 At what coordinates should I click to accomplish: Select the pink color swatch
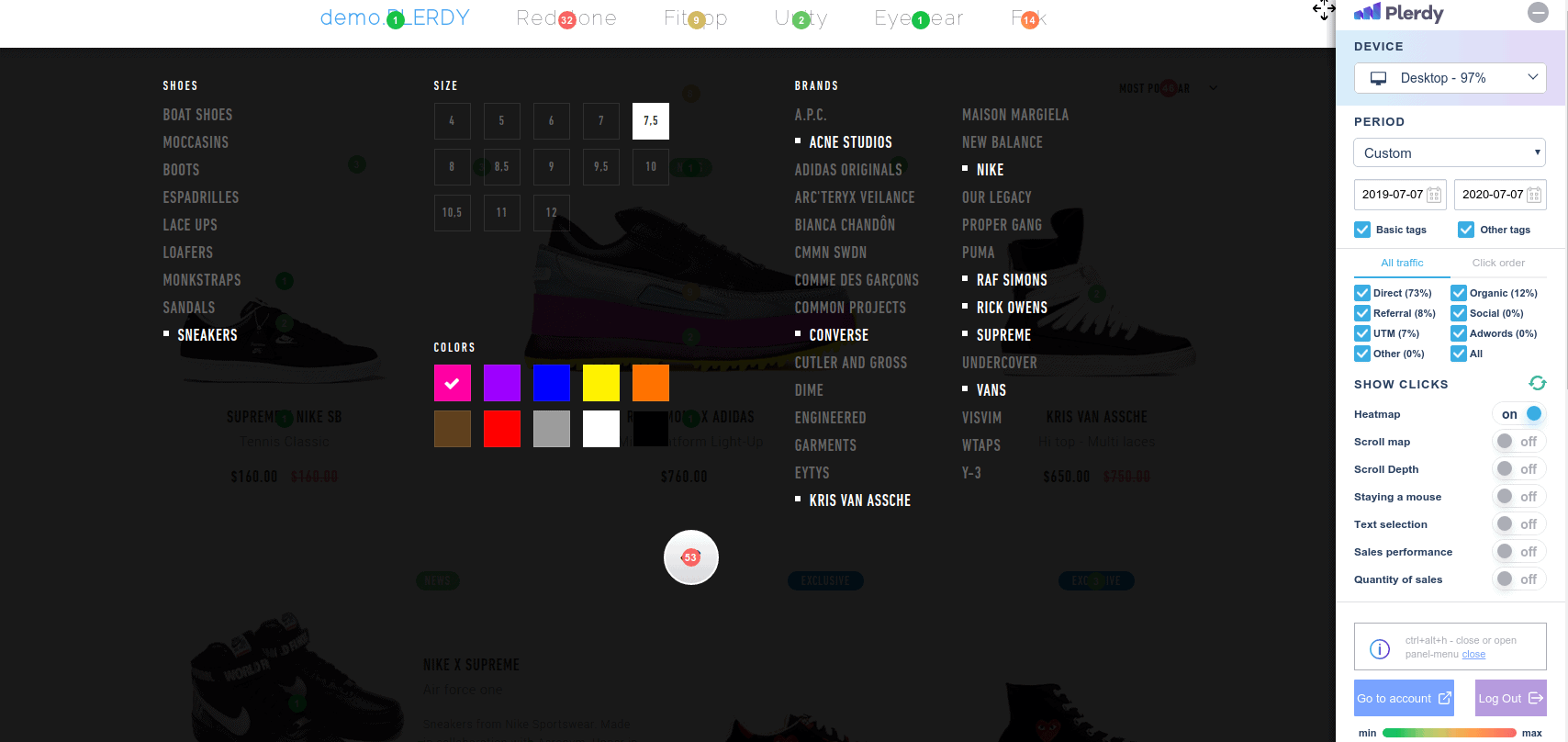pos(453,383)
